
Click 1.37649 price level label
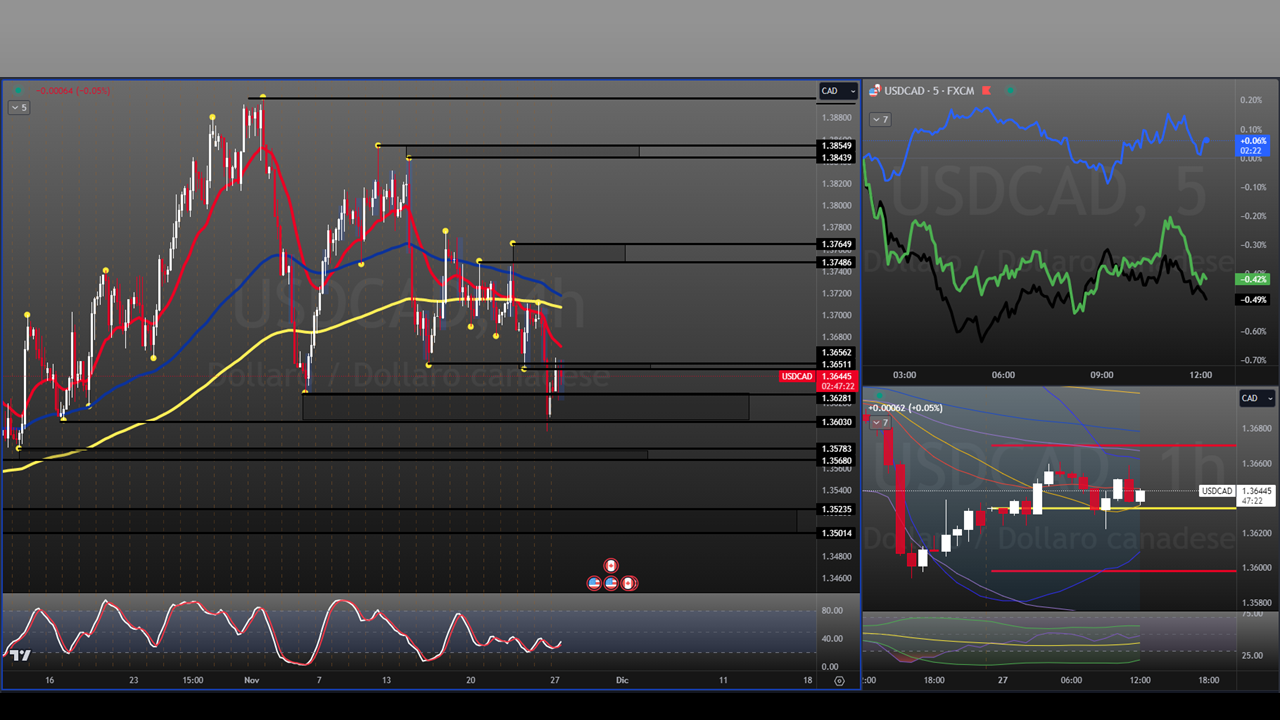836,245
